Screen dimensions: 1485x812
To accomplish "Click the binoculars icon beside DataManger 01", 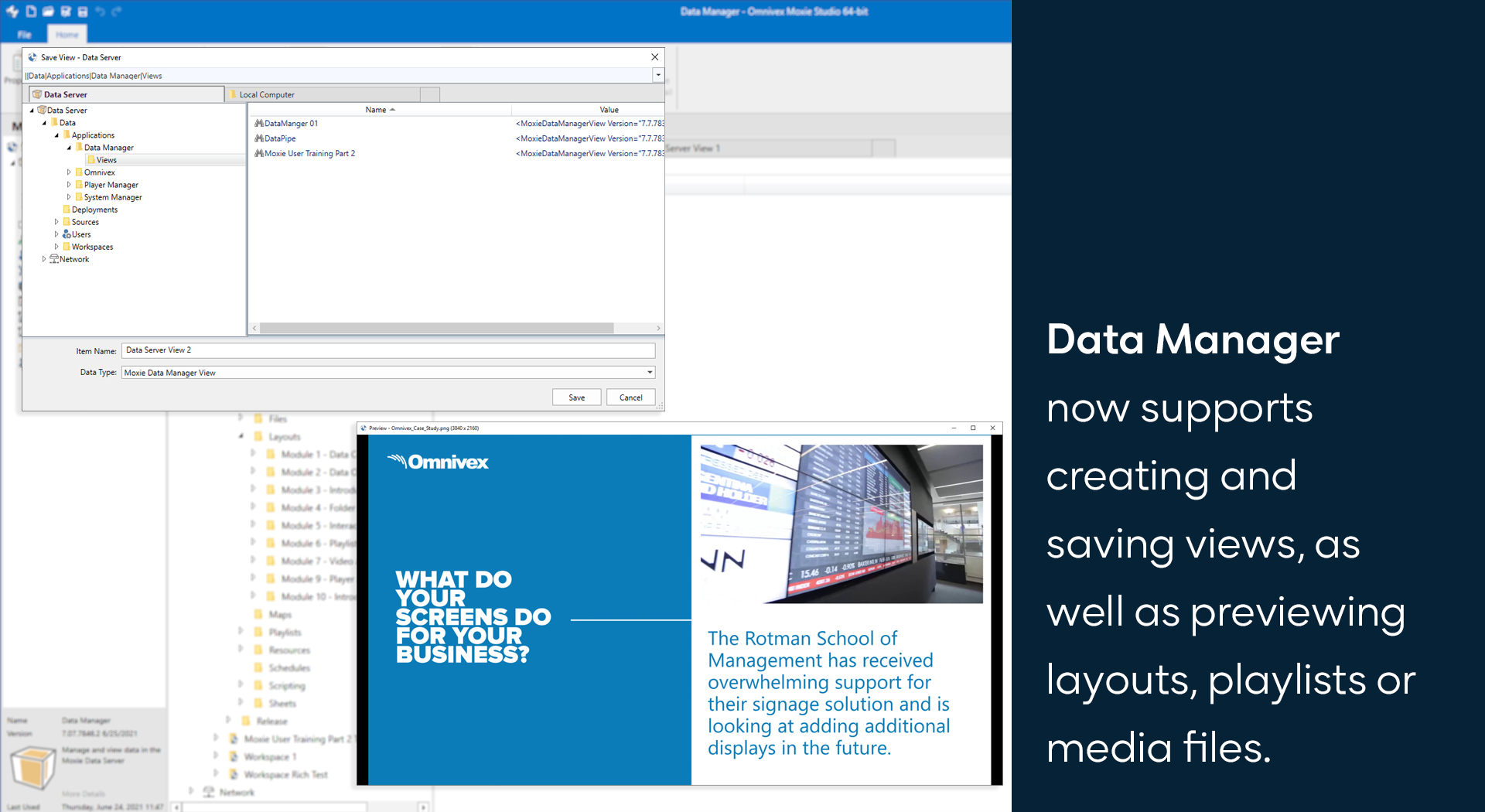I will click(259, 123).
